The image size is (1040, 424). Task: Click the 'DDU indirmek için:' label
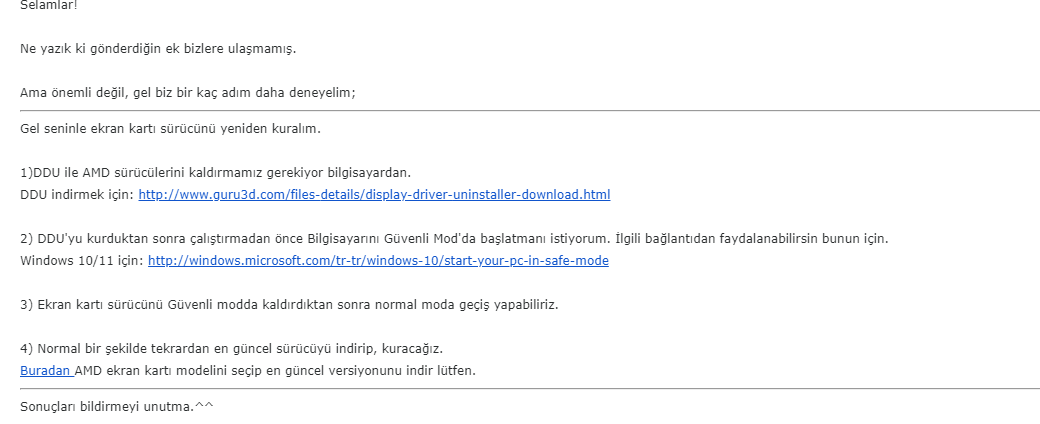tap(76, 194)
